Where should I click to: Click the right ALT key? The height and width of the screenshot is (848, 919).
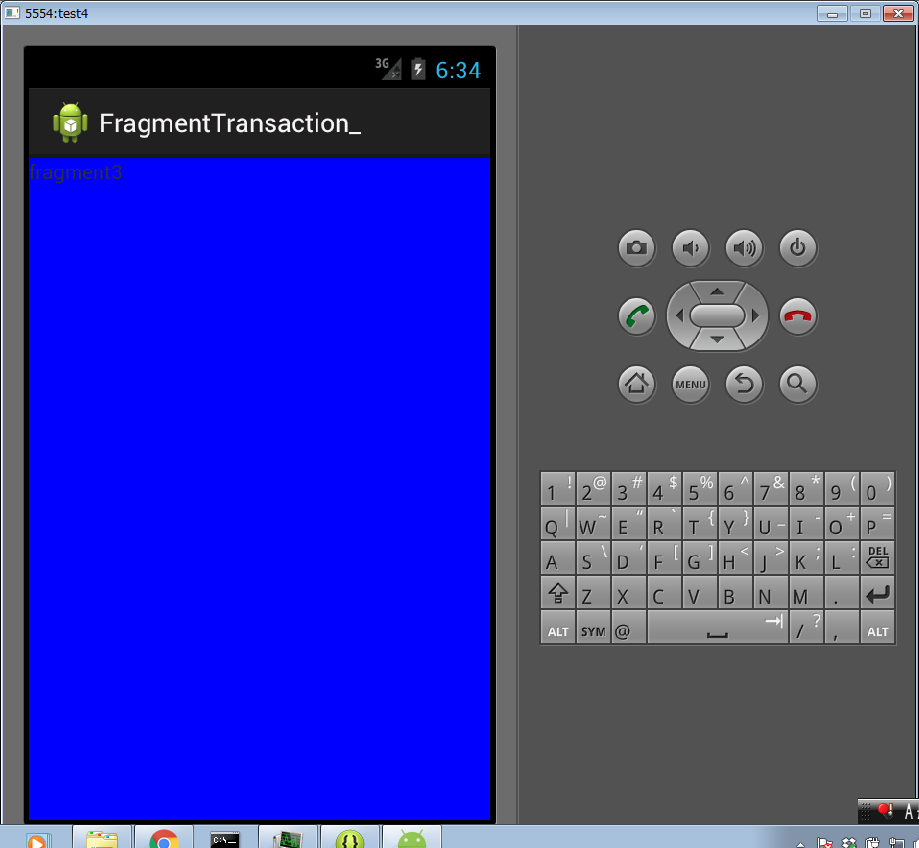coord(877,628)
